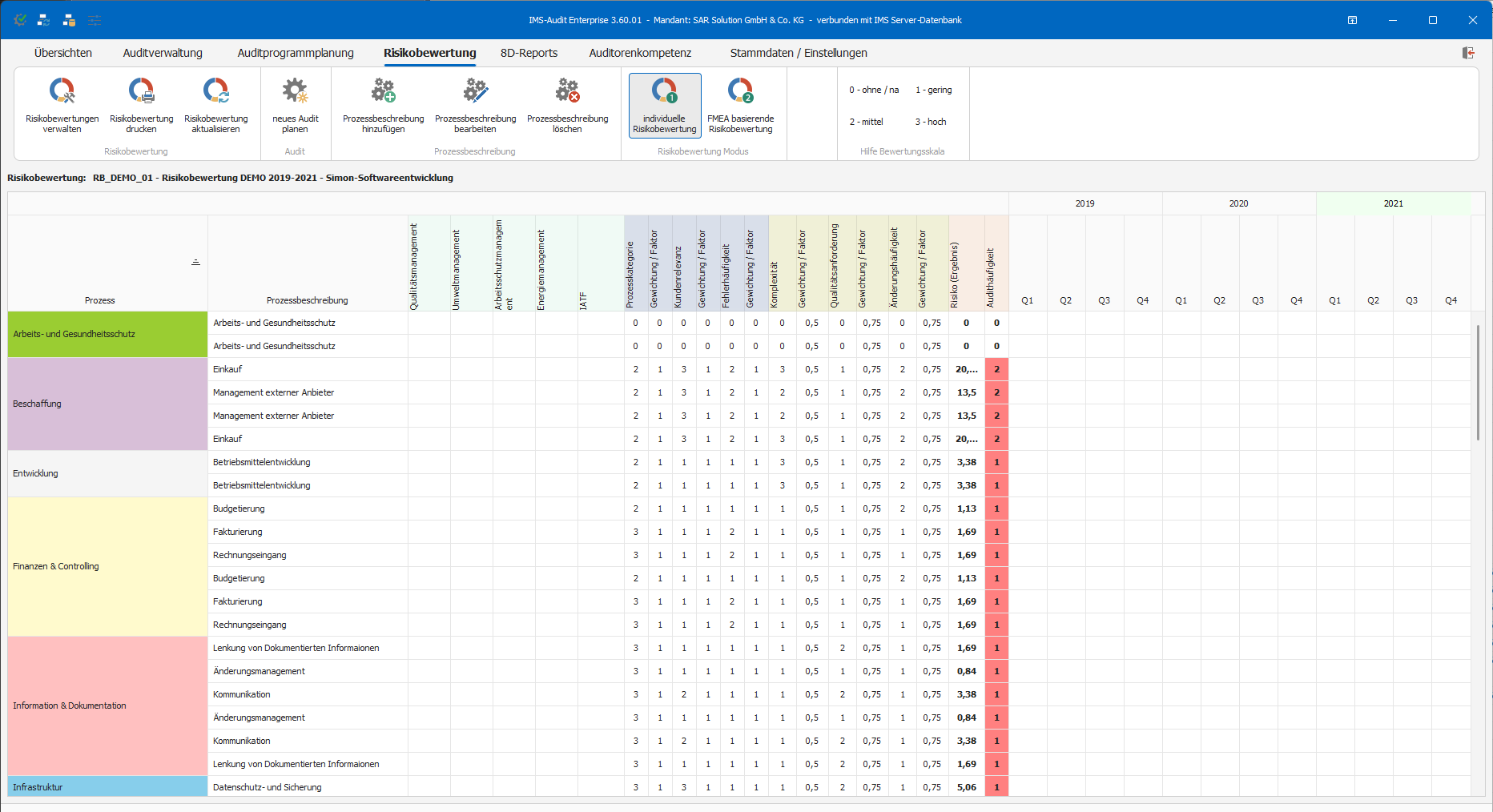Click Prozessbeschreibung bearbeiten icon
The width and height of the screenshot is (1493, 812).
click(475, 106)
